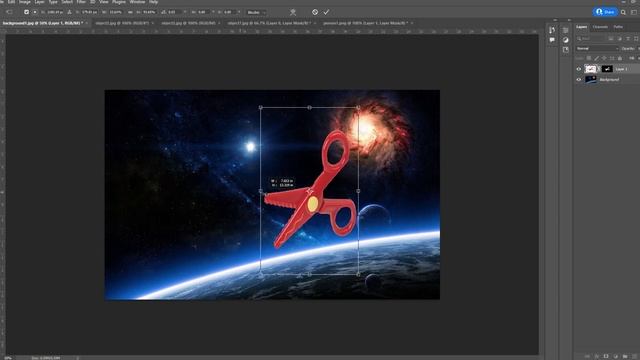Filter layers by adjustment layer icon
Image resolution: width=640 pixels, height=360 pixels.
pos(619,38)
